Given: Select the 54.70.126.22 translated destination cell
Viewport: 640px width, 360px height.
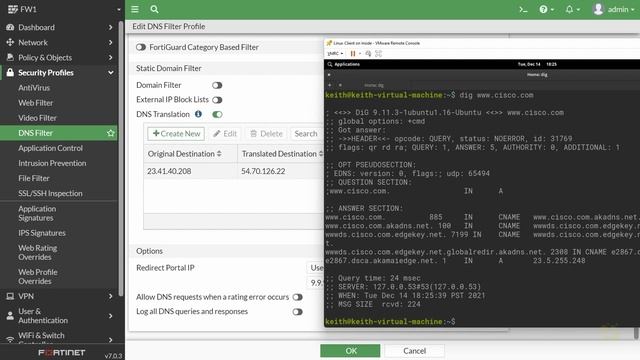Looking at the screenshot, I should (x=263, y=171).
